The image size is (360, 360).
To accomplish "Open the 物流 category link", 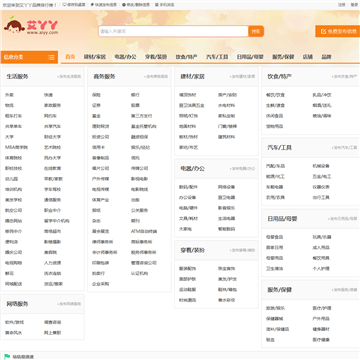I will 9,105.
